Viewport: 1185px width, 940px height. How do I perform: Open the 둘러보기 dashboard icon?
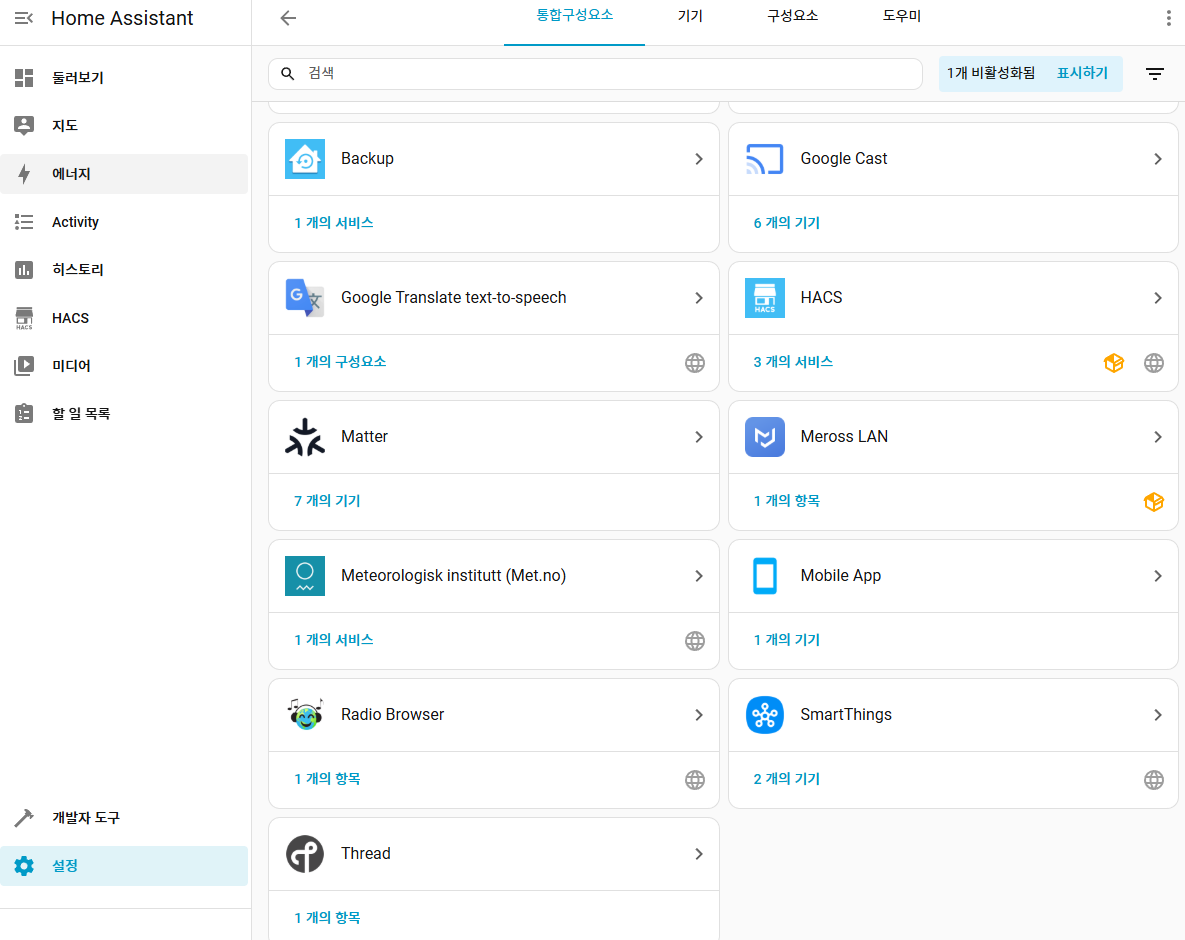tap(24, 78)
